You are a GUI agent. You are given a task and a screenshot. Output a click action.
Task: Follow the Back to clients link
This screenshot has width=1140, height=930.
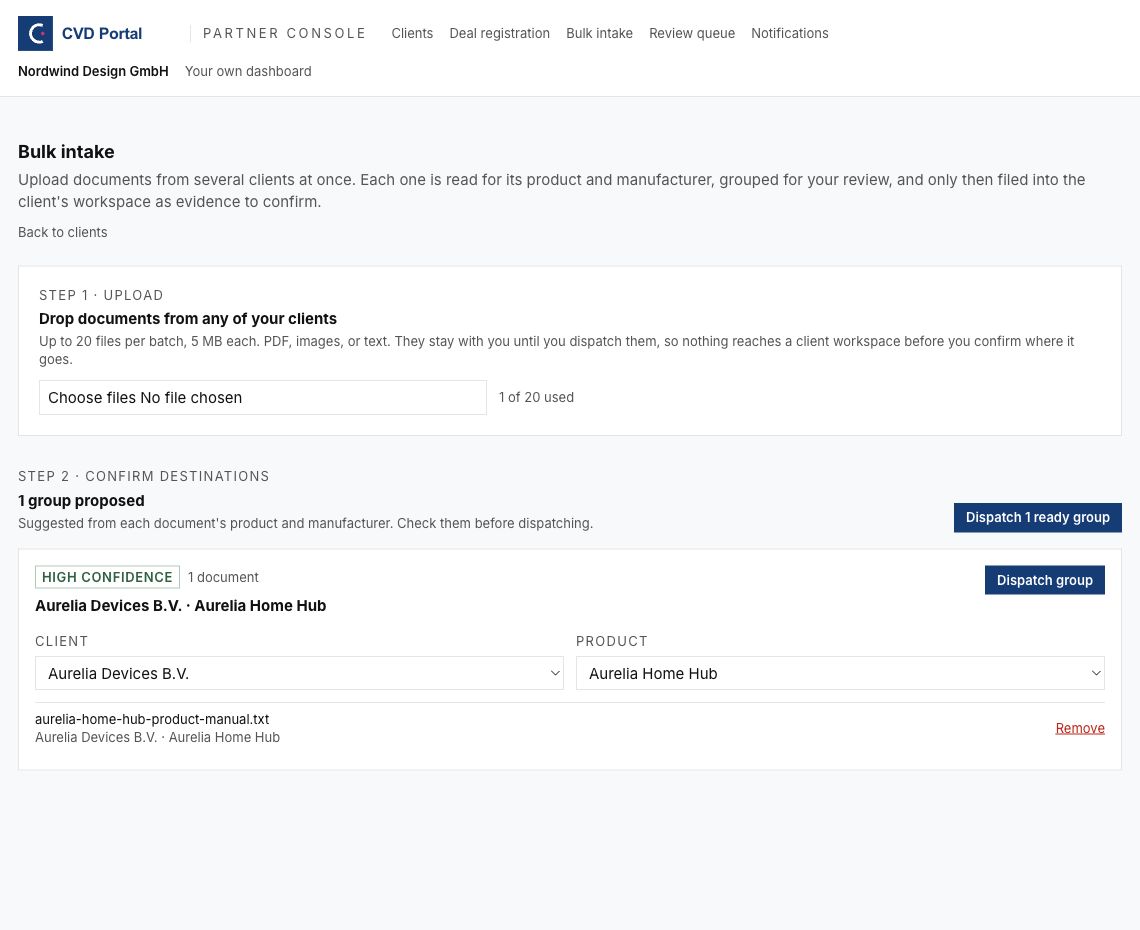coord(63,233)
